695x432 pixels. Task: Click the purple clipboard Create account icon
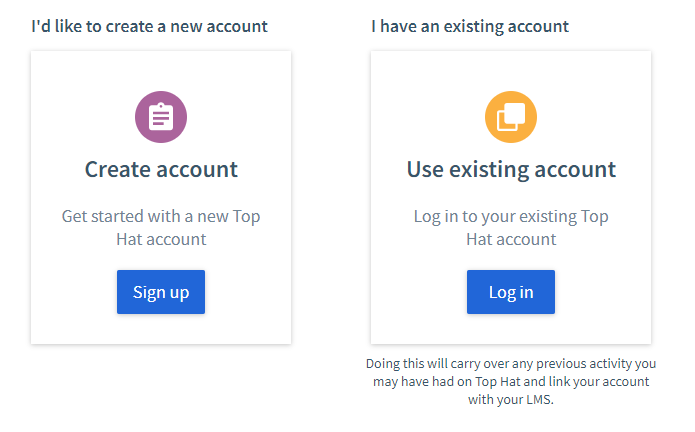[x=161, y=117]
